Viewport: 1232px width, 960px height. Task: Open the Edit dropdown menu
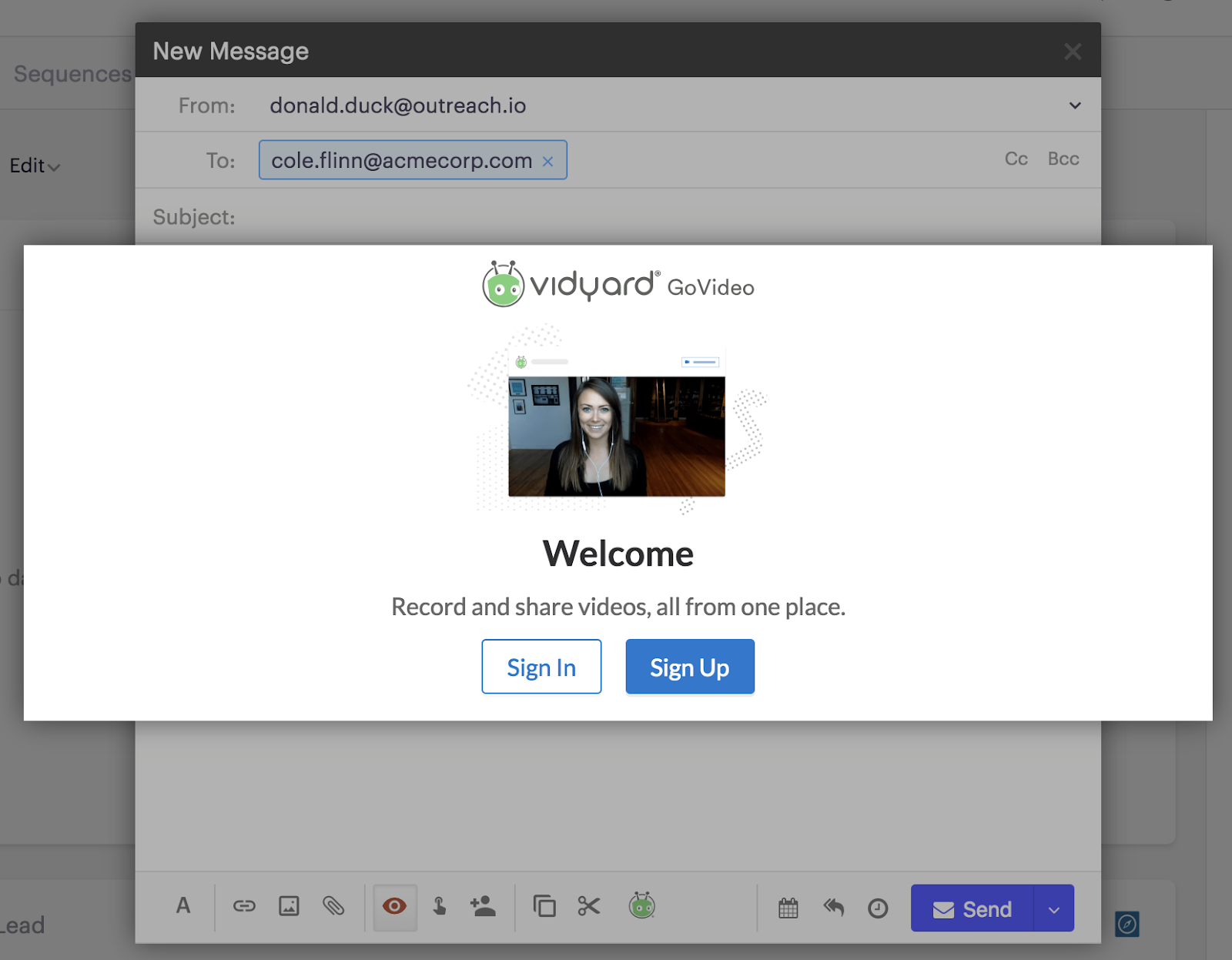pyautogui.click(x=34, y=166)
